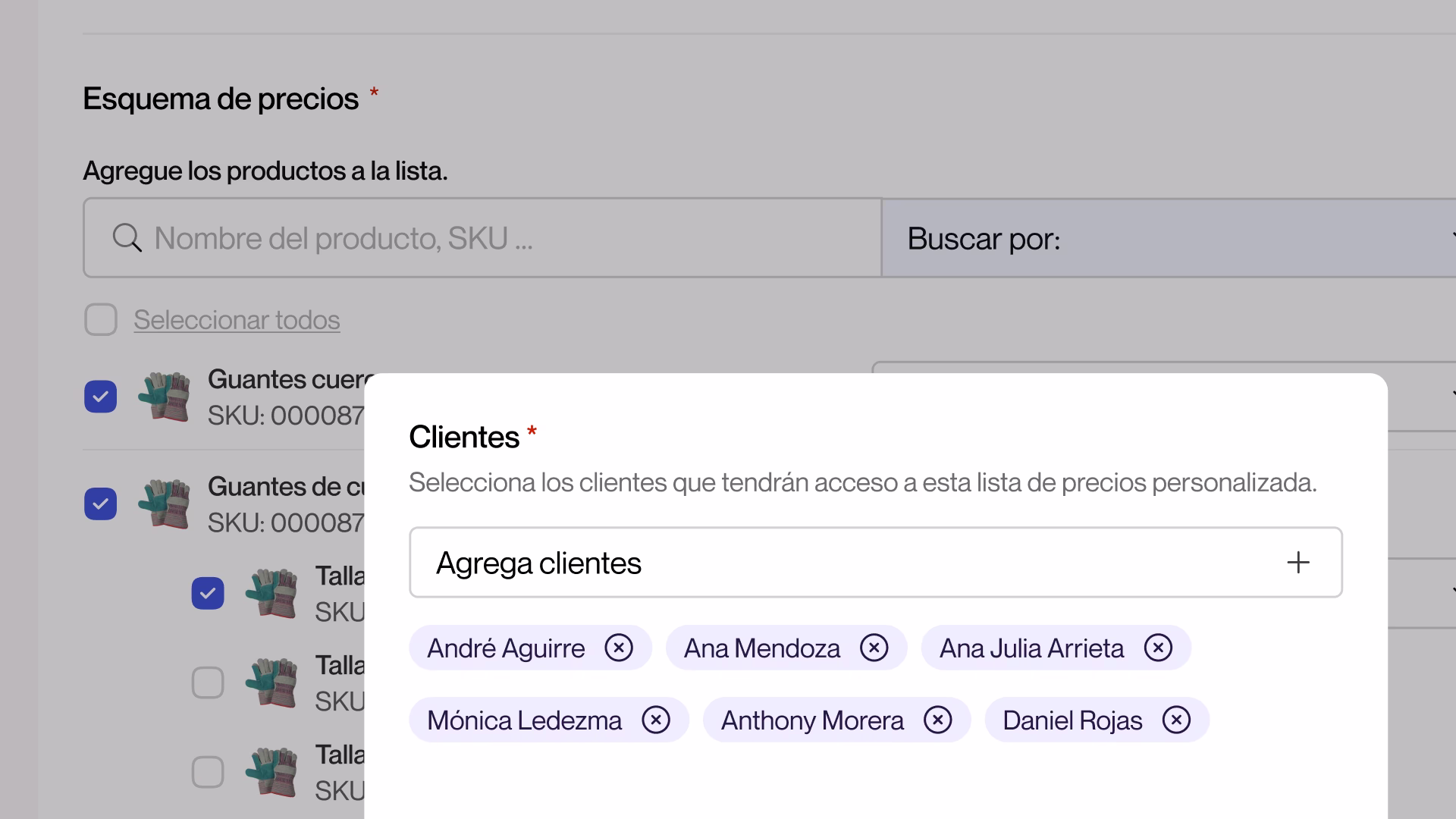Remove Mónica Ledezma from the clients list

click(x=656, y=720)
